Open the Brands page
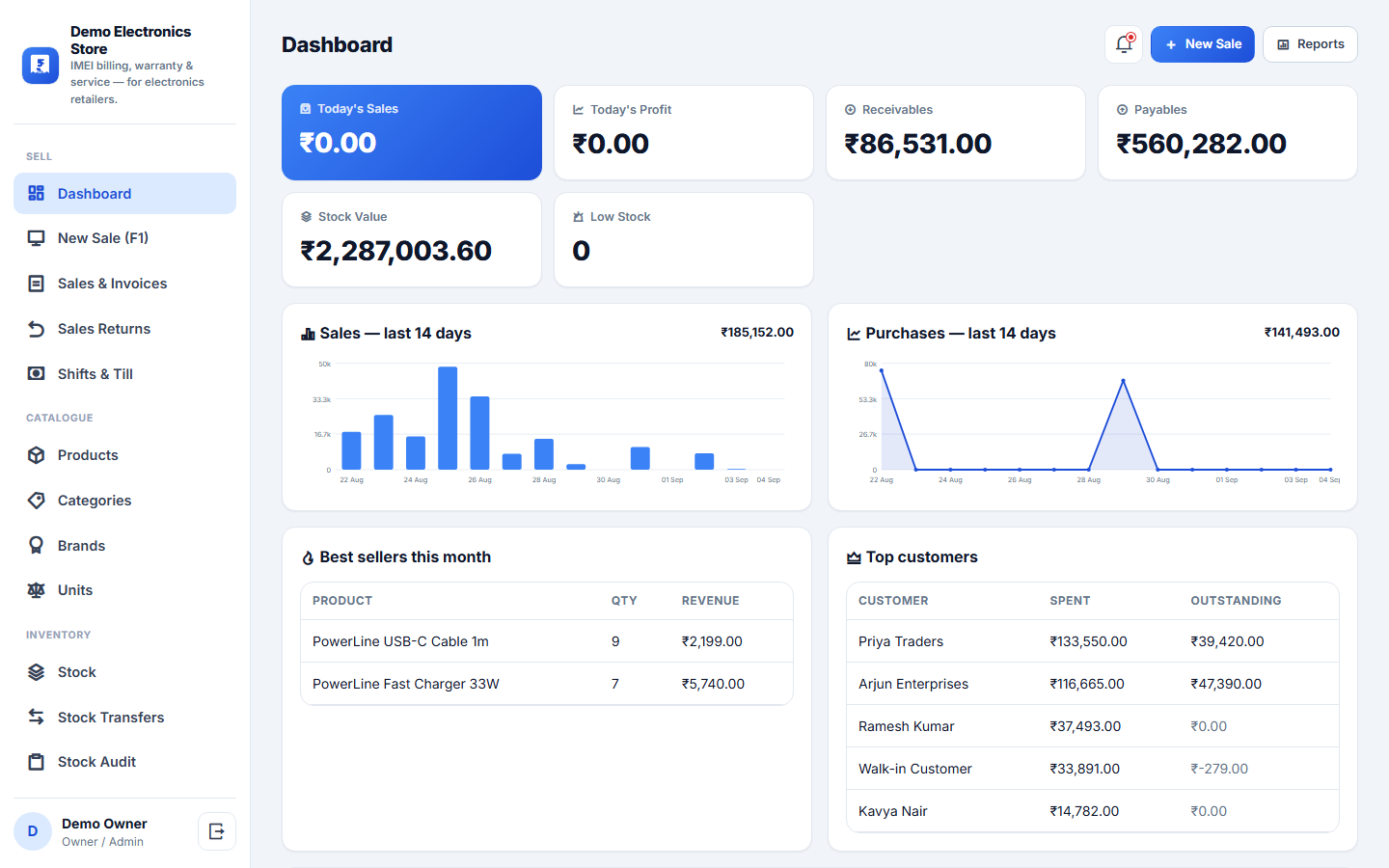 coord(124,546)
